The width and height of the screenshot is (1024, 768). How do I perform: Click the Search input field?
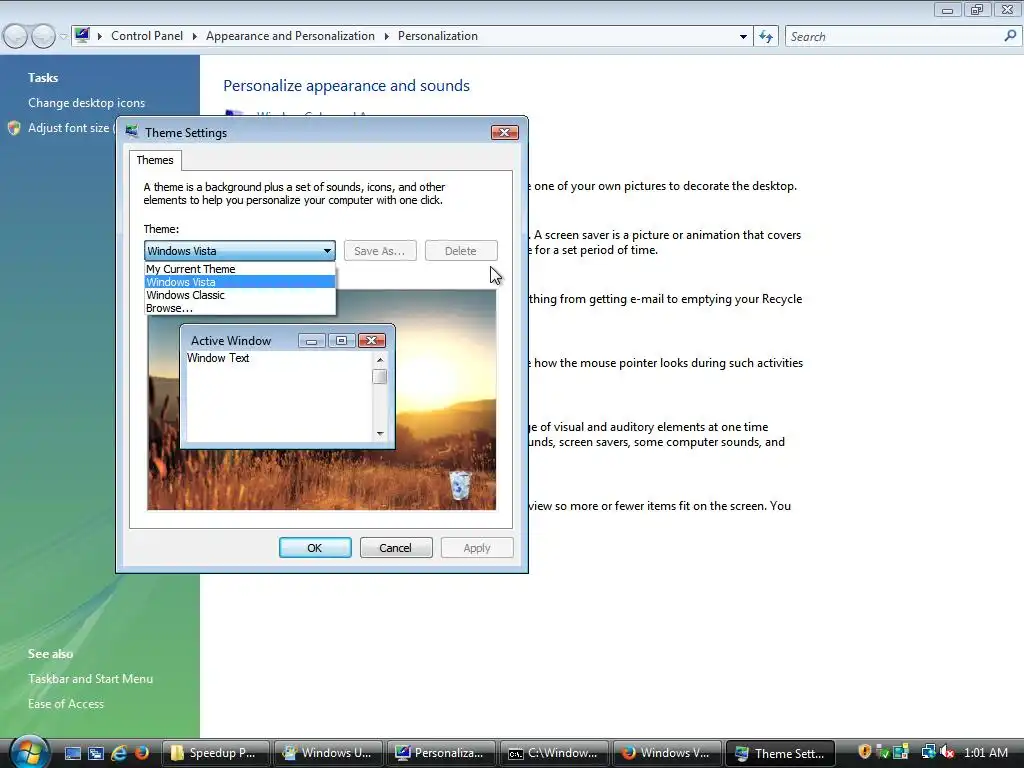(x=893, y=37)
